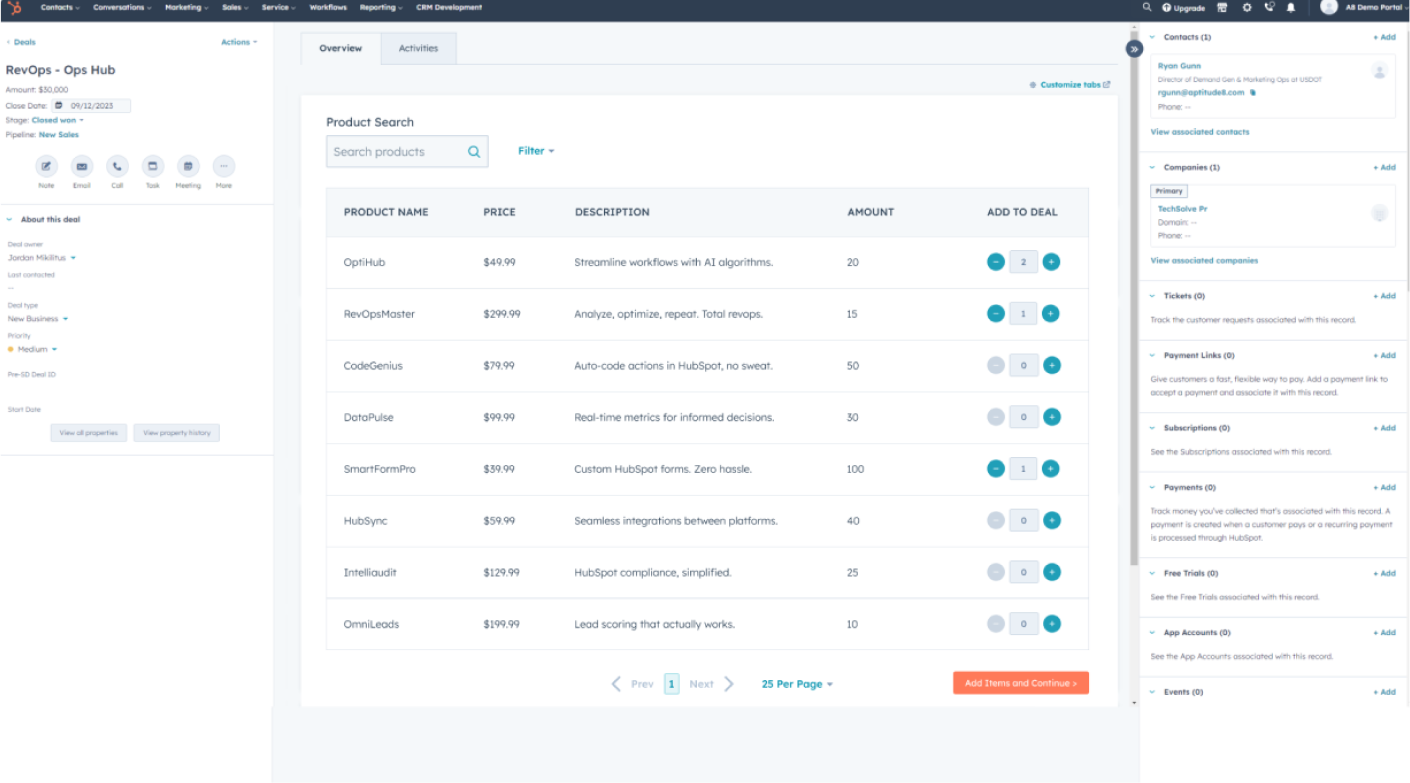Select the Overview tab
The height and width of the screenshot is (783, 1410).
pos(341,48)
